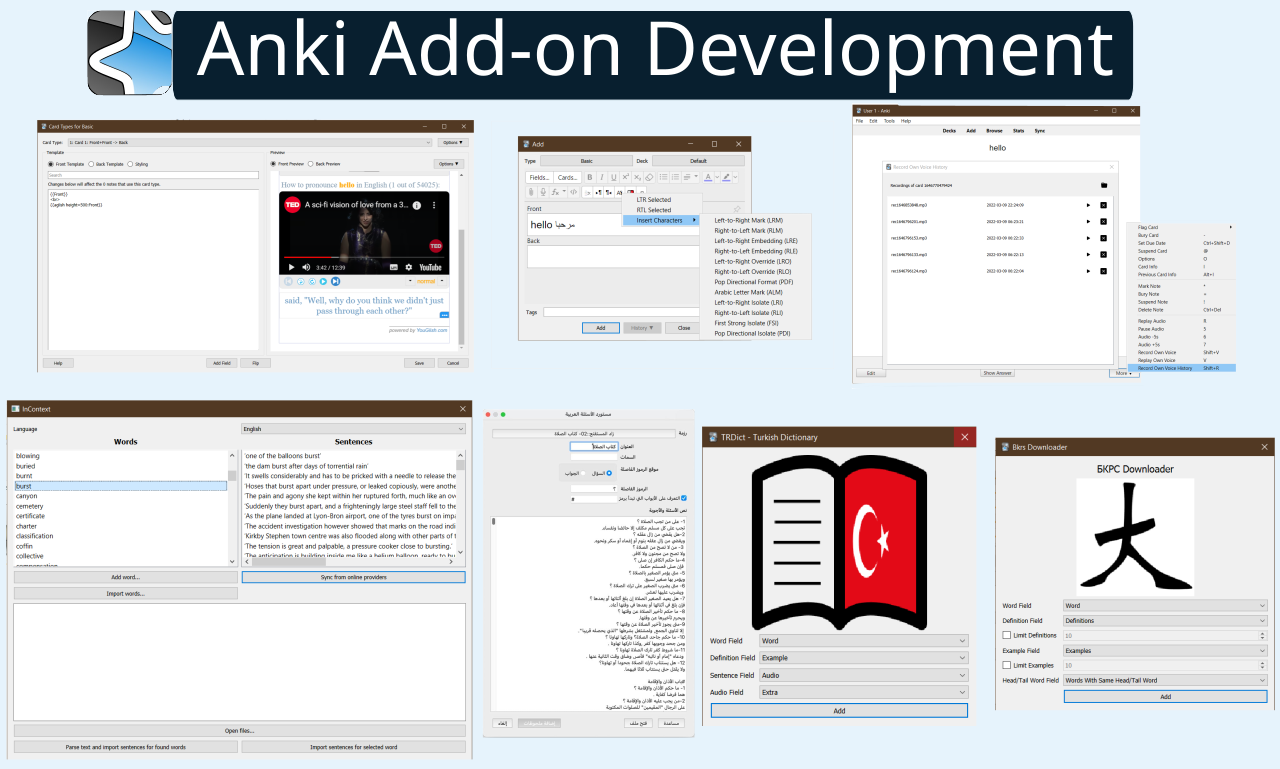Click Sync from online providers button
The width and height of the screenshot is (1280, 769).
coord(353,577)
